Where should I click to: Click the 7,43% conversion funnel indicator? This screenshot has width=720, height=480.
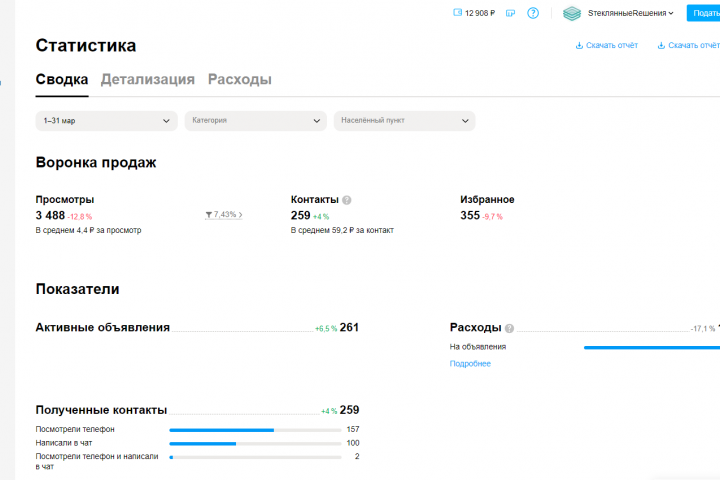(x=224, y=215)
